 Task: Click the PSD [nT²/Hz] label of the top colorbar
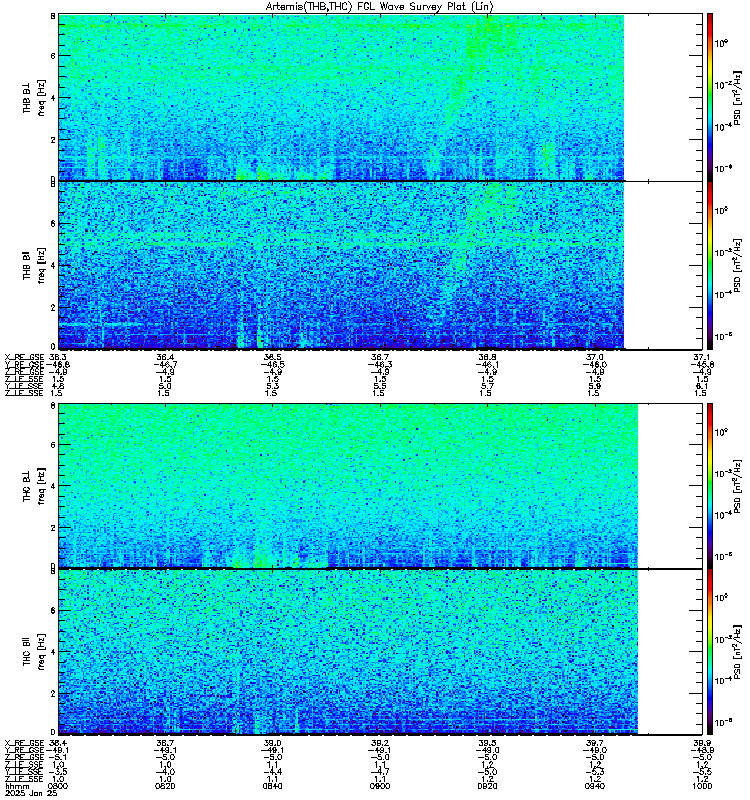[x=737, y=97]
